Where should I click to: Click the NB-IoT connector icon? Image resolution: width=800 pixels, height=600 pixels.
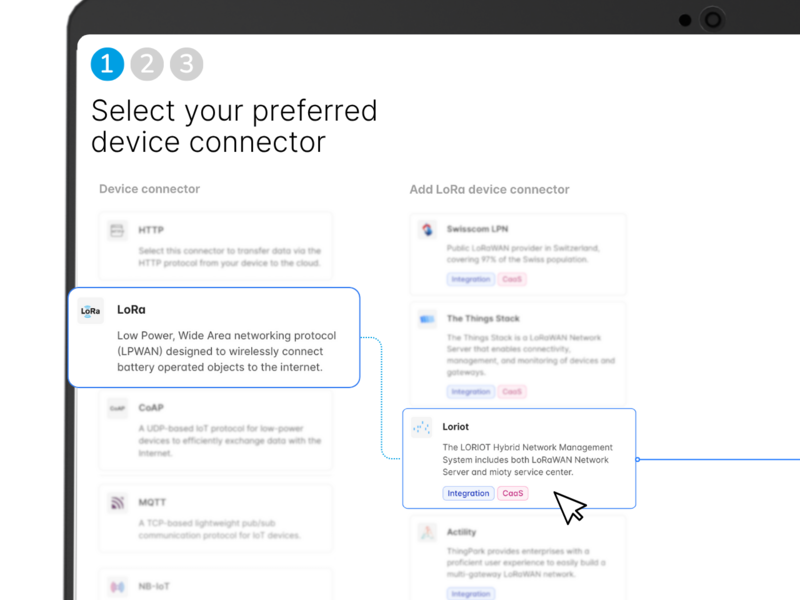(x=117, y=586)
